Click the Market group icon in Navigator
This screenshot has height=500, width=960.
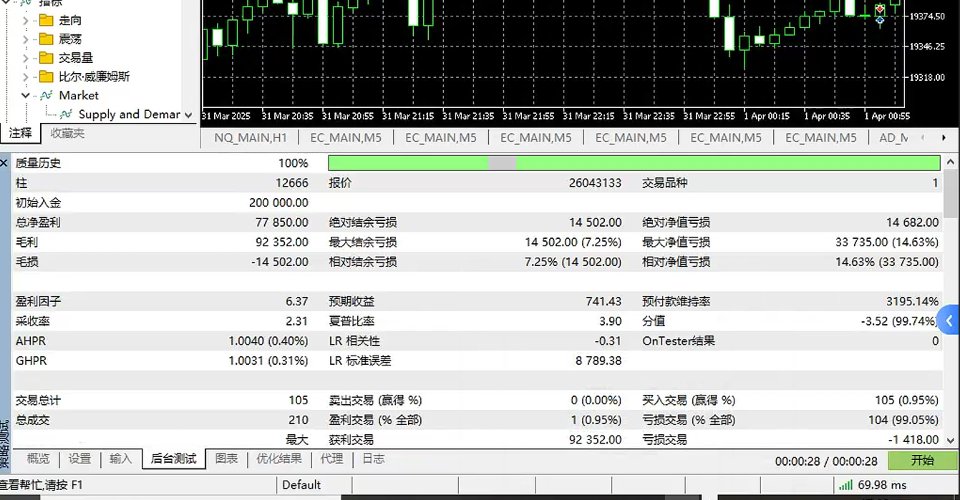point(47,95)
